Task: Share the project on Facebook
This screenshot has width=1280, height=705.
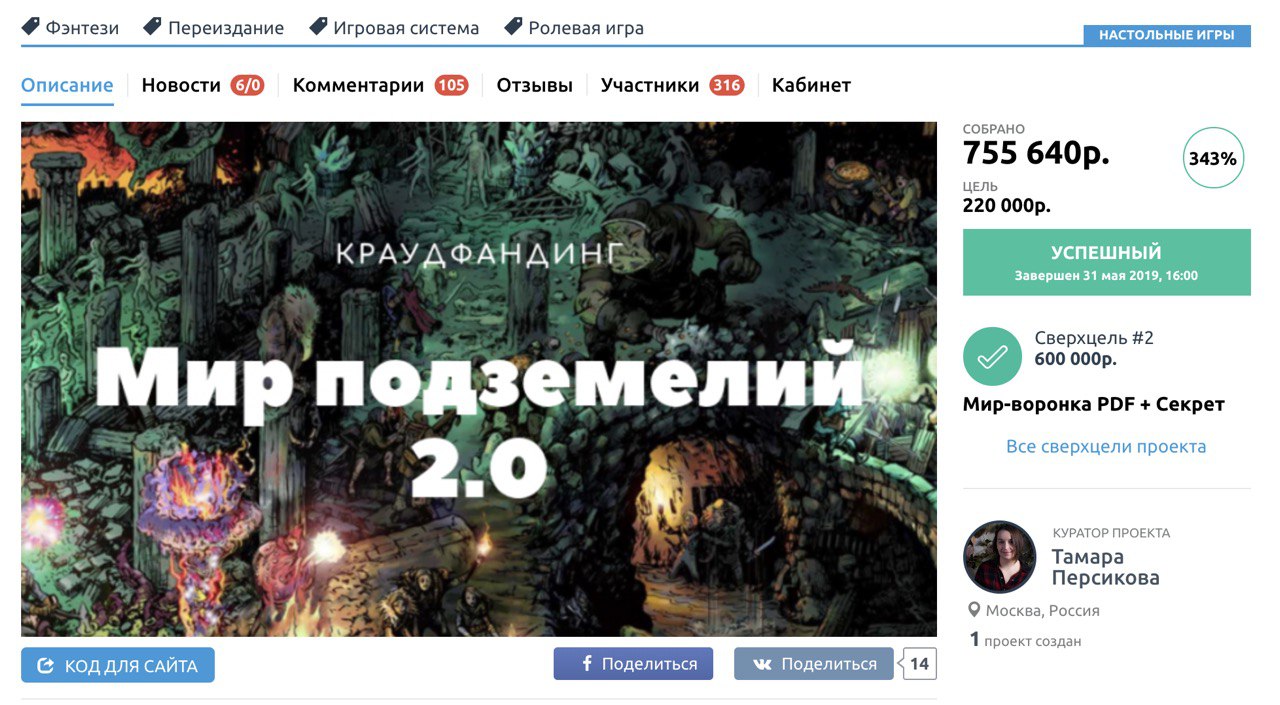Action: point(633,664)
